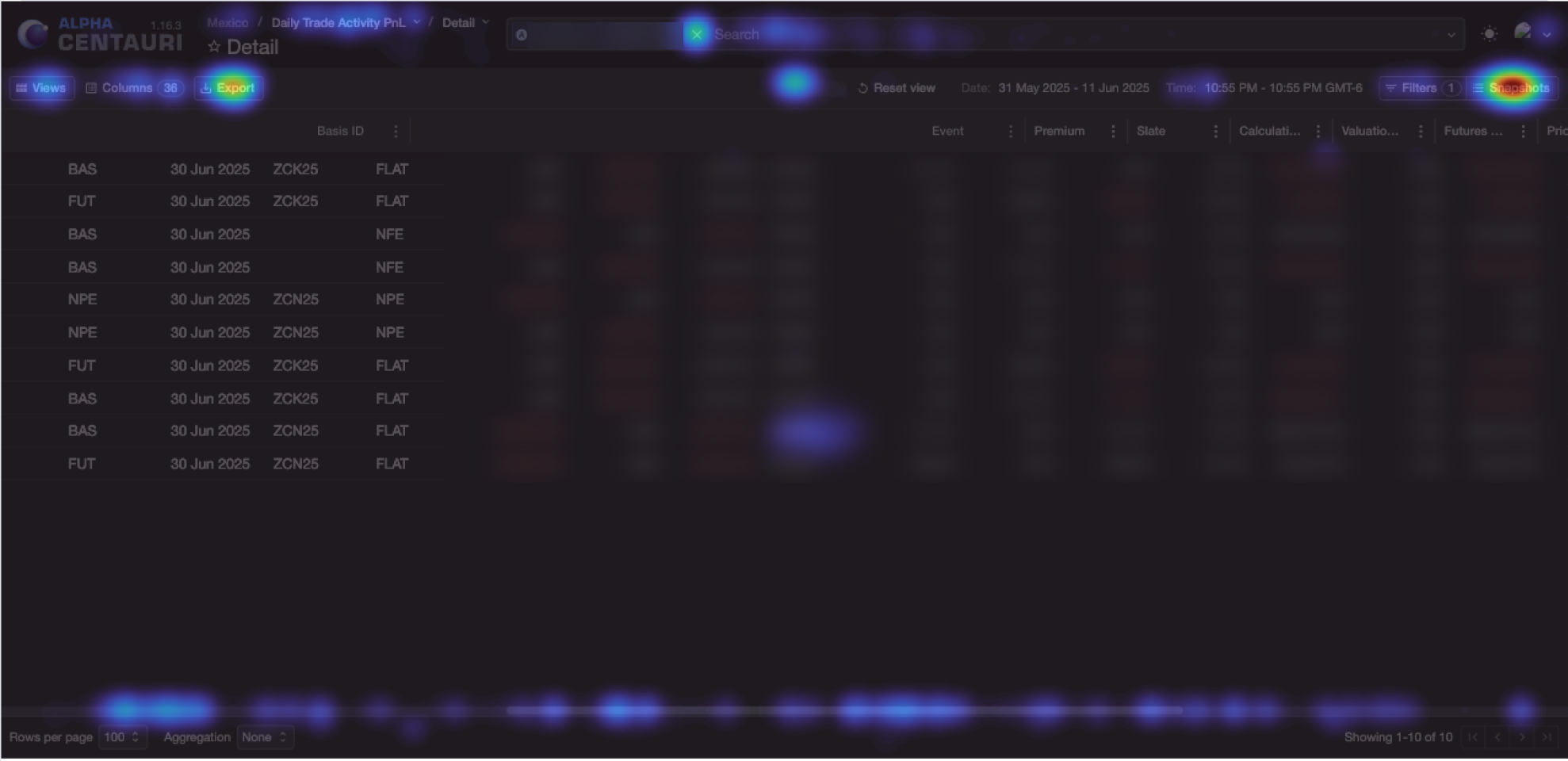Go to the first page of results
This screenshot has height=761, width=1568.
coord(1472,737)
